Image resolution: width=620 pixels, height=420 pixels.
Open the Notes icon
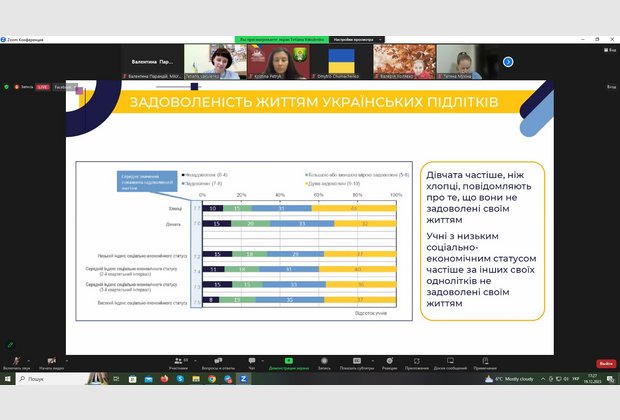tap(485, 363)
